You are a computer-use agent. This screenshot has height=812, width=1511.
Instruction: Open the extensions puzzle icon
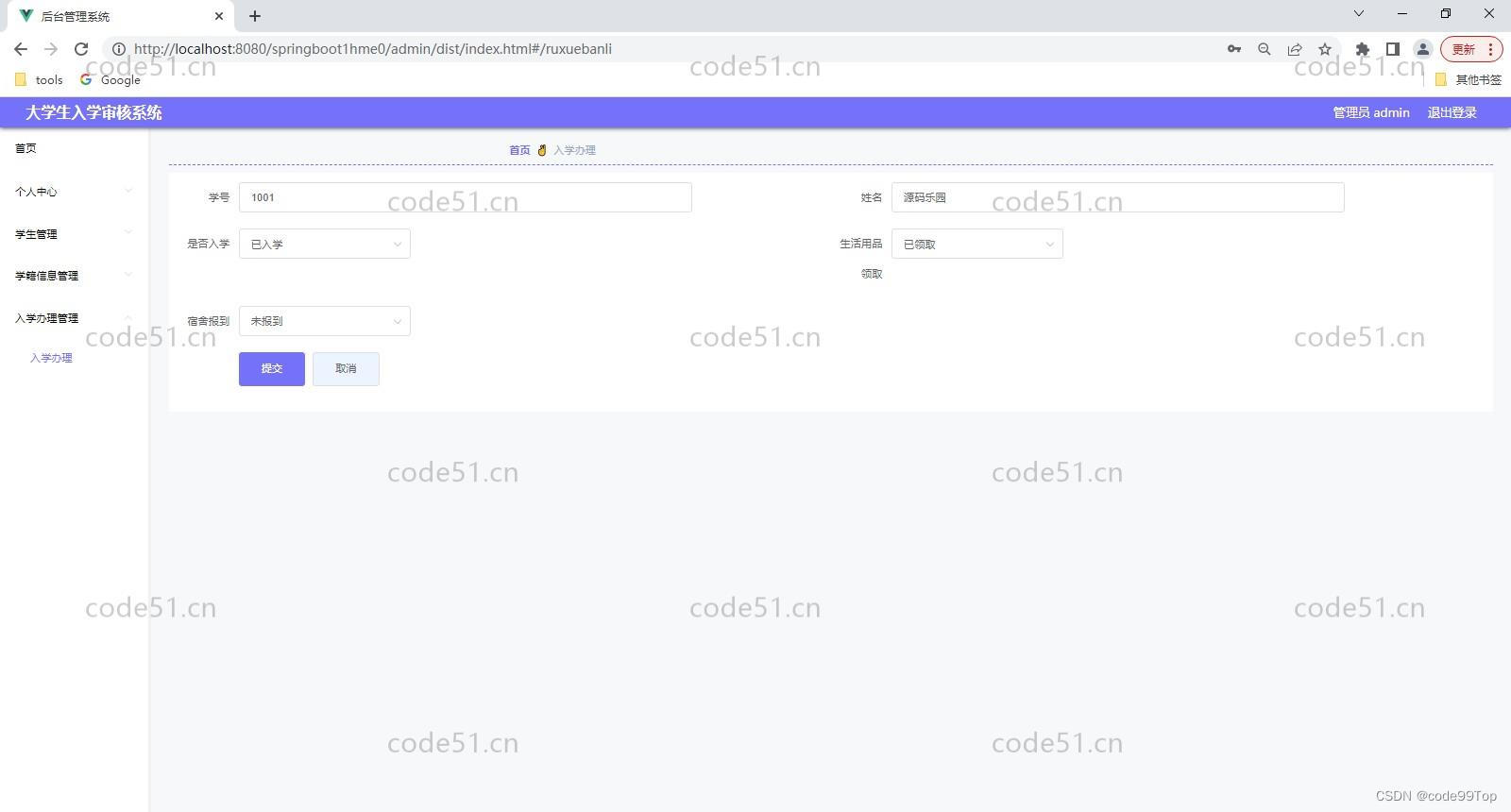(1362, 49)
